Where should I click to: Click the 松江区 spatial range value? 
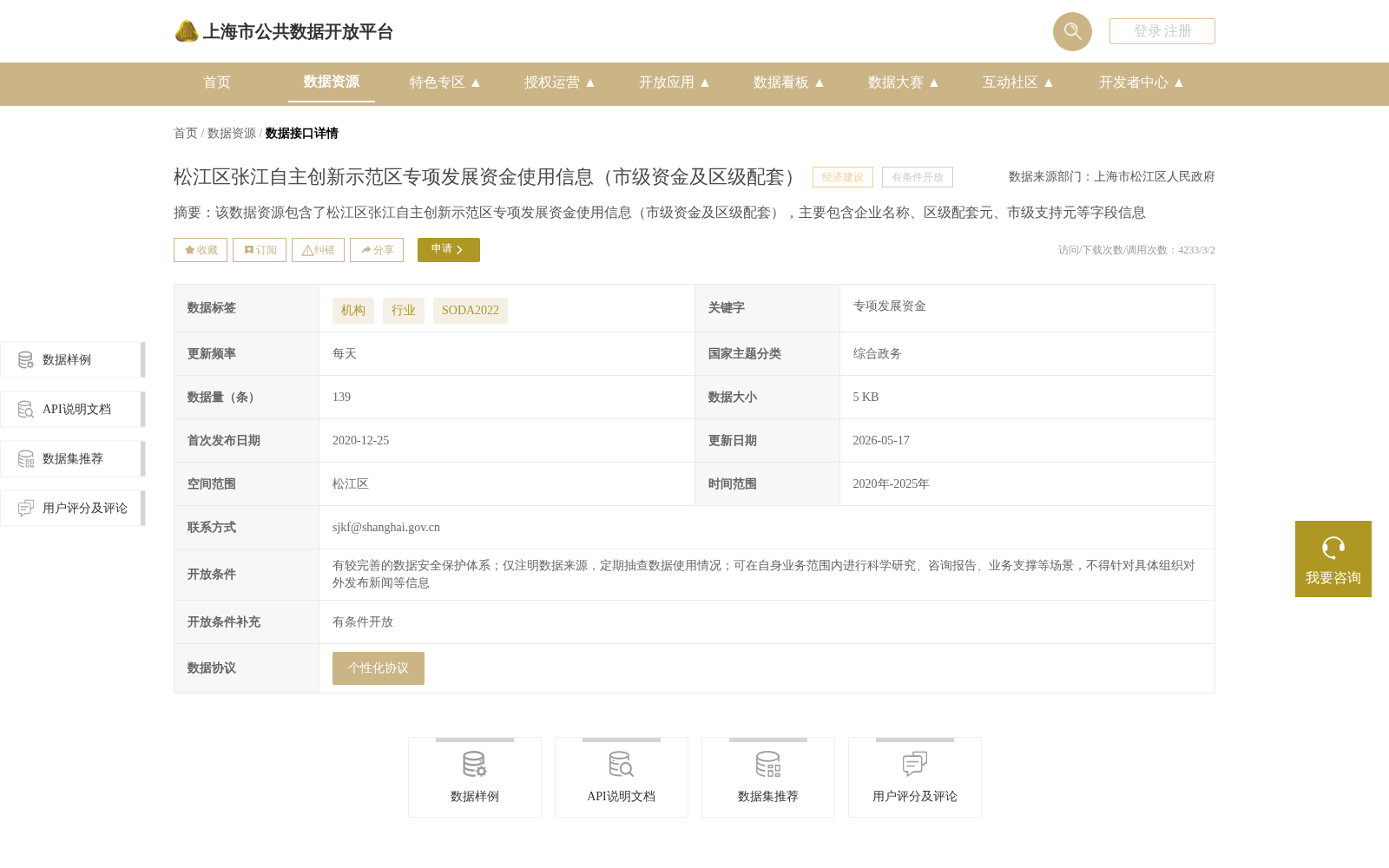[351, 484]
